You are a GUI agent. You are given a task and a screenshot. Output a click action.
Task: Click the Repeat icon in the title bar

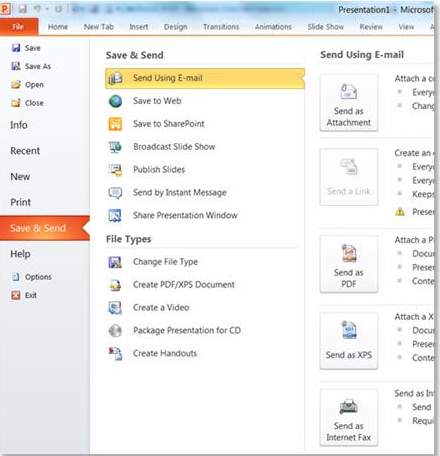click(x=59, y=9)
